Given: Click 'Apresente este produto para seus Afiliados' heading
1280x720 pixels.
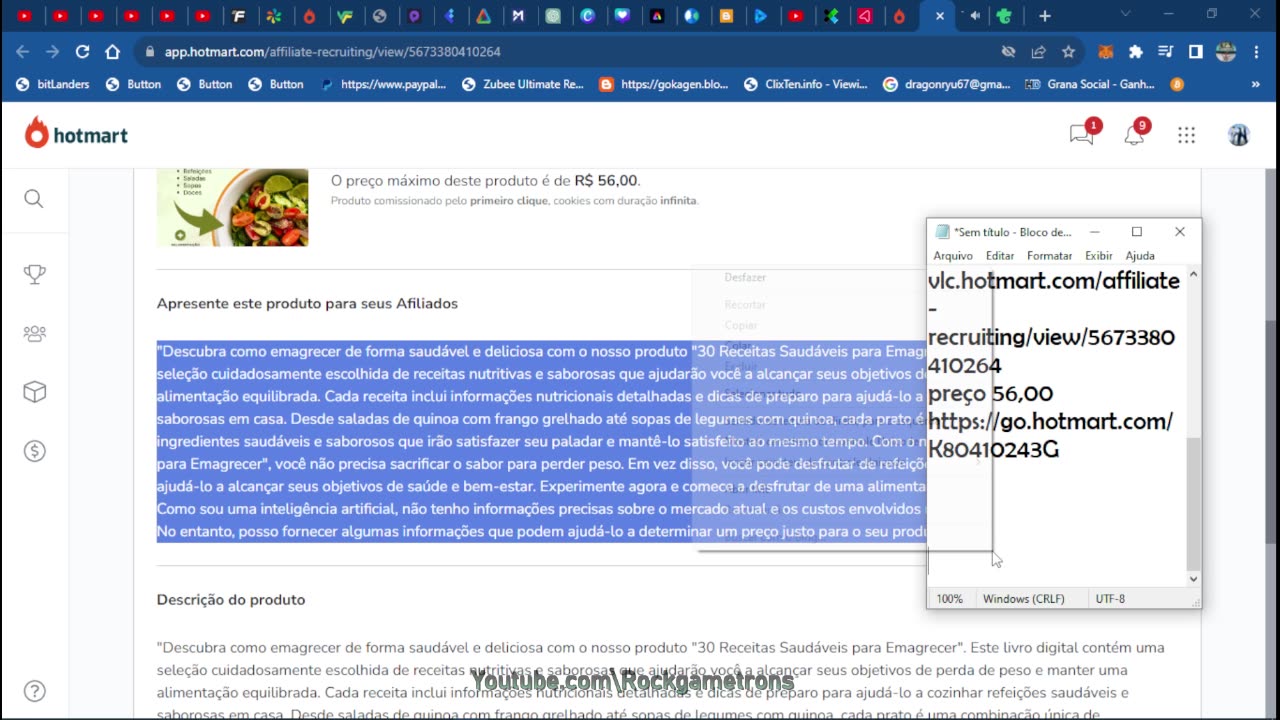Looking at the screenshot, I should tap(307, 303).
